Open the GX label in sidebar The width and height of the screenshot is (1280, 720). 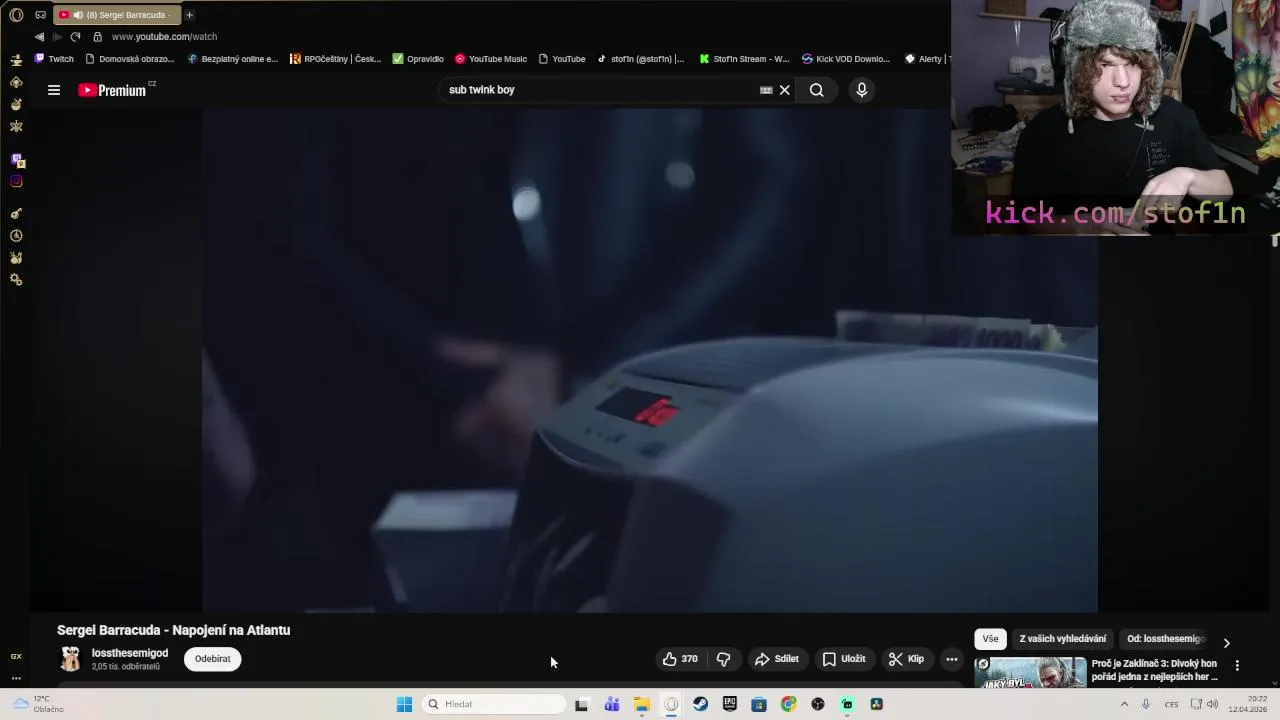coord(16,657)
